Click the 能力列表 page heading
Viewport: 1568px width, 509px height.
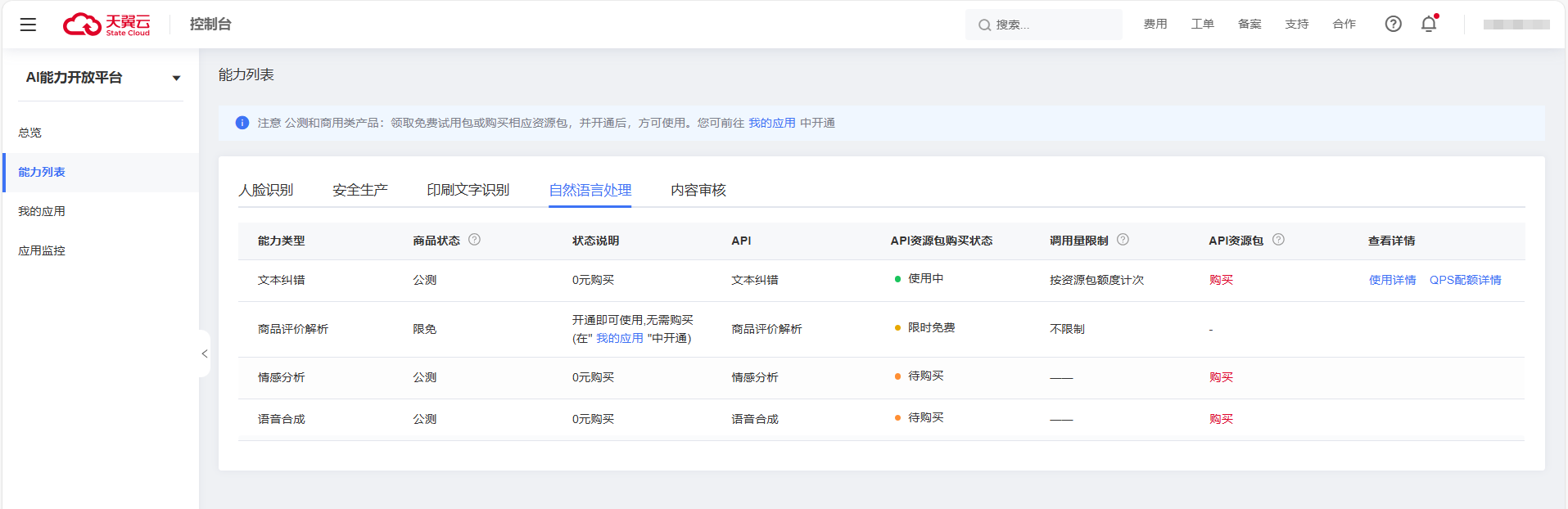(246, 74)
